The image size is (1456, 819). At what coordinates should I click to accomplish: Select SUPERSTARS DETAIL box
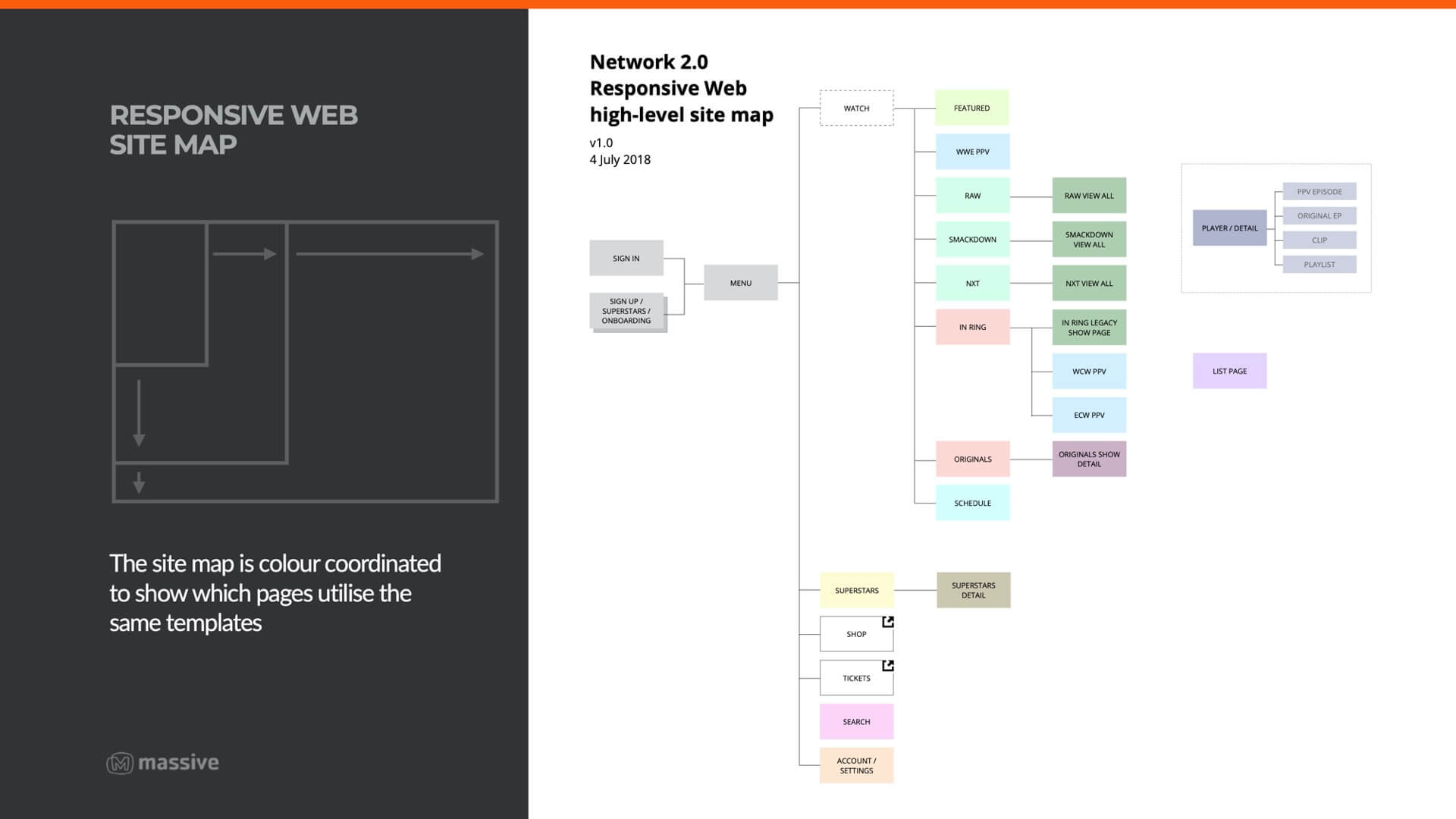[974, 590]
